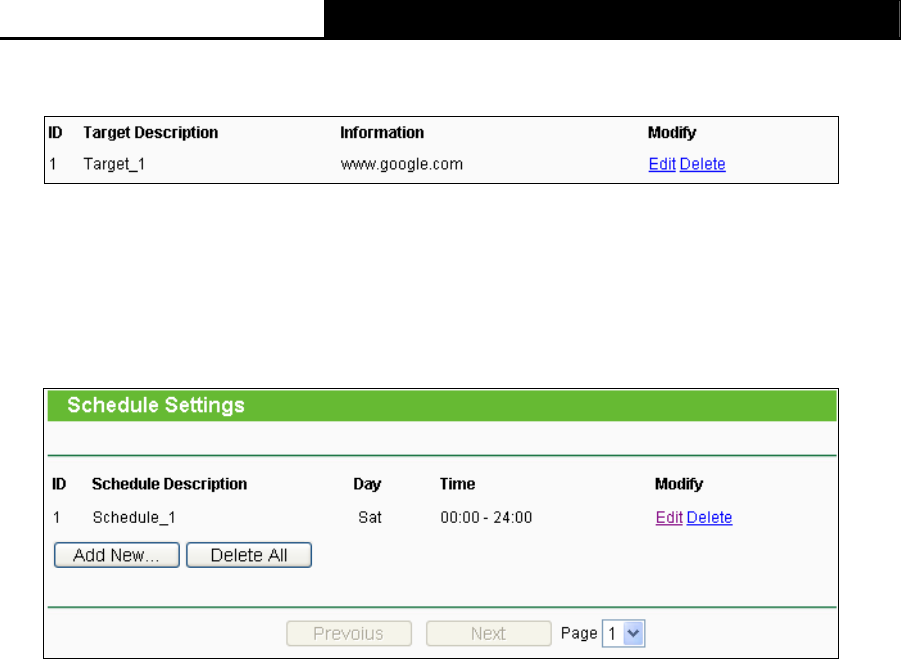Delete the Target_1 entry

702,164
